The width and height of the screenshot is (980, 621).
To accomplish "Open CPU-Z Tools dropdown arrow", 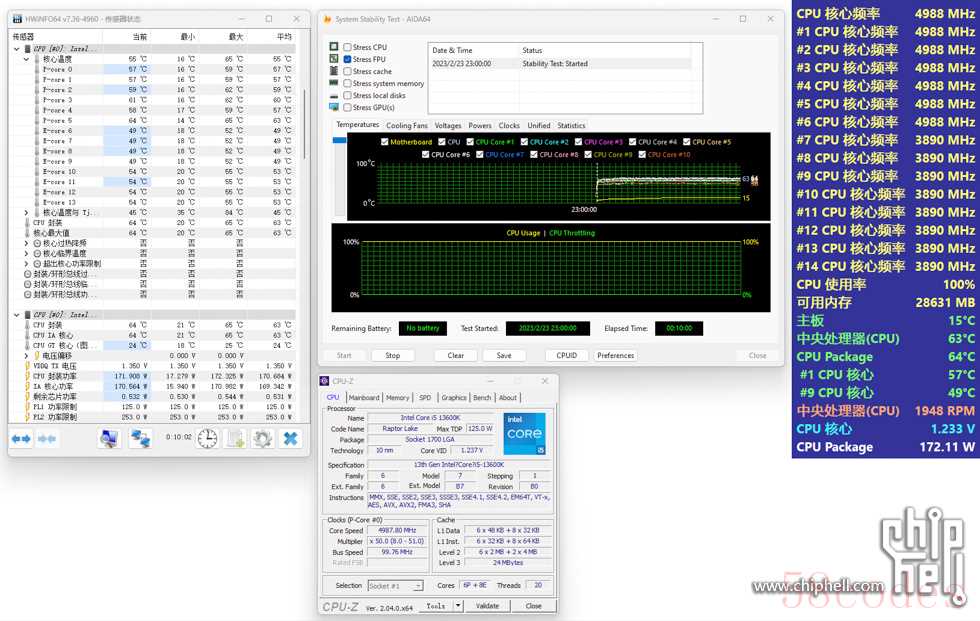I will coord(458,605).
